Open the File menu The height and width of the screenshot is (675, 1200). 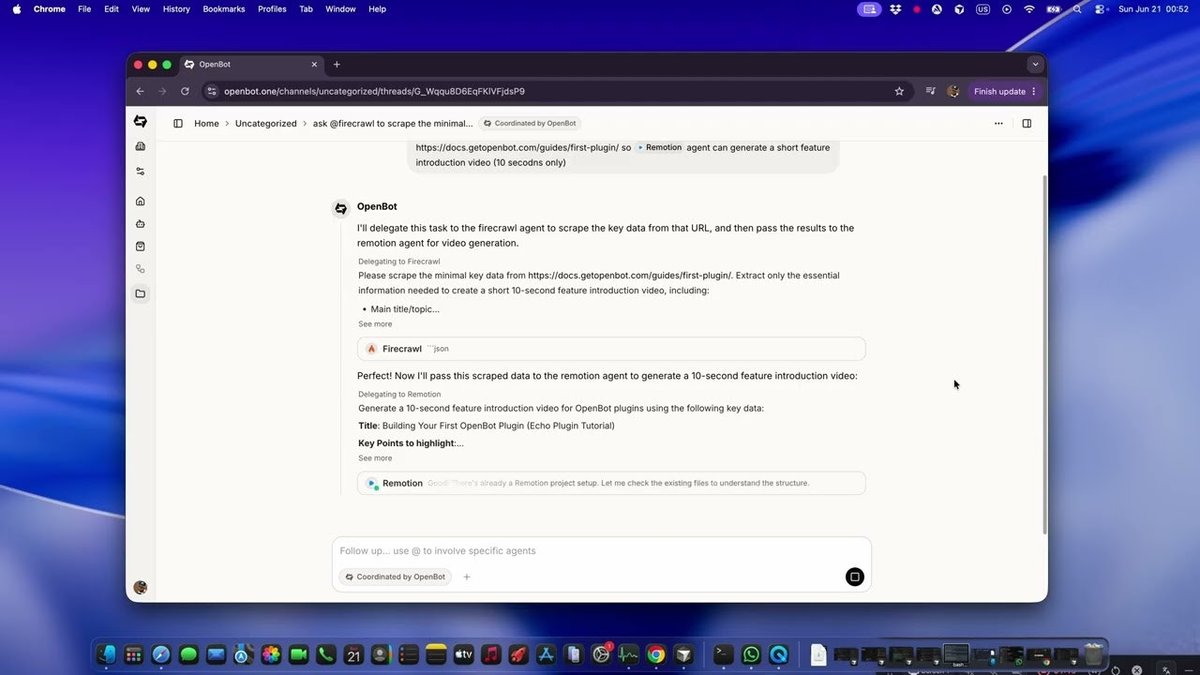pyautogui.click(x=84, y=9)
